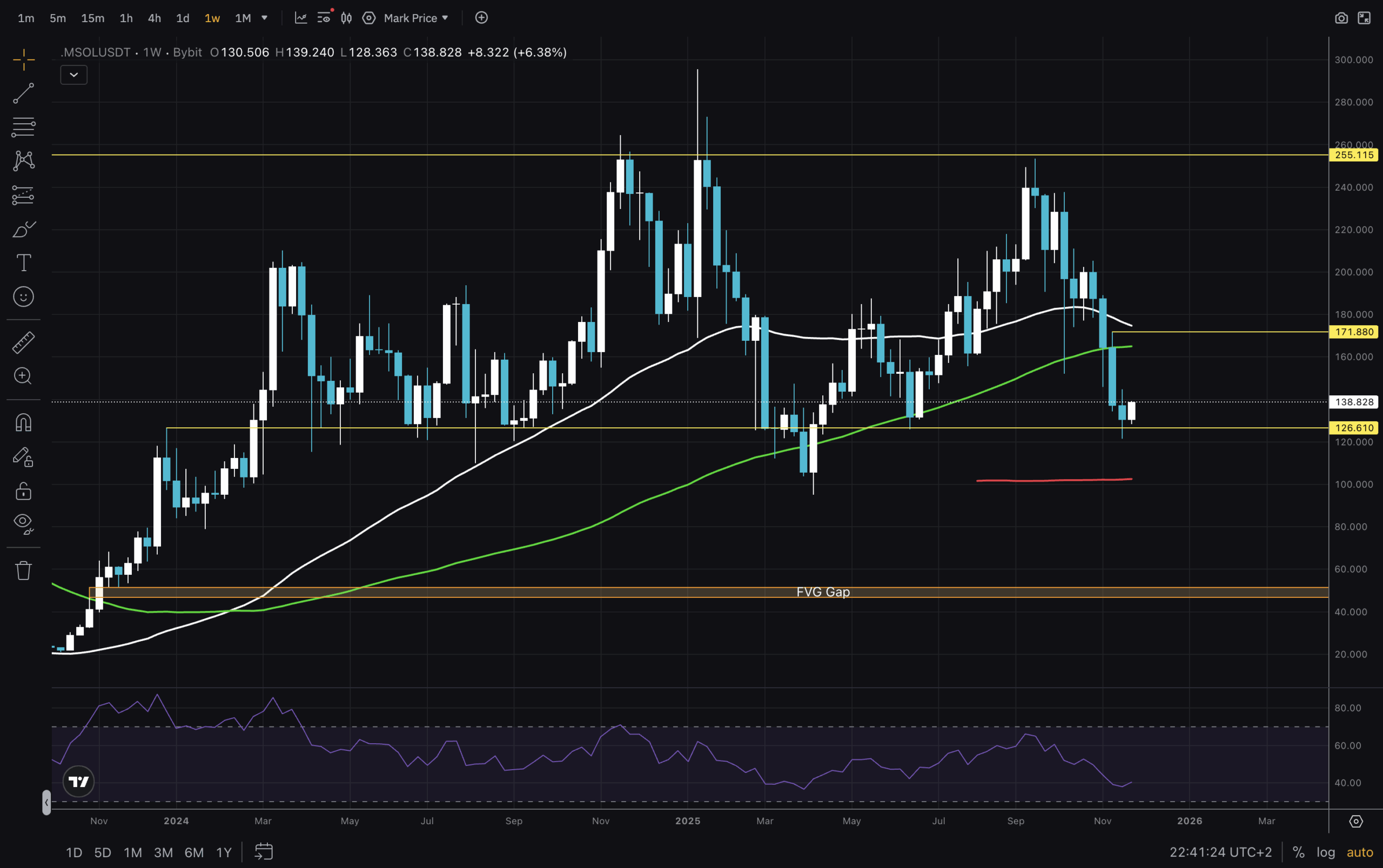Click the auto scale button
The image size is (1383, 868).
[1359, 852]
